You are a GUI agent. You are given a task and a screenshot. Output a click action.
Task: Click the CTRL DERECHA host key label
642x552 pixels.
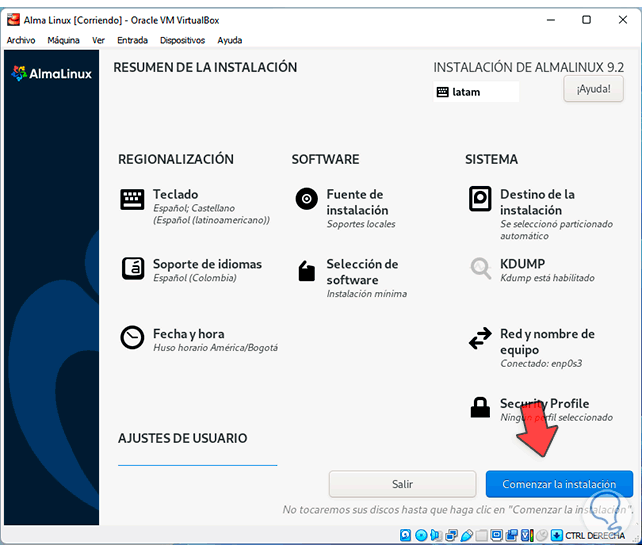pyautogui.click(x=595, y=535)
